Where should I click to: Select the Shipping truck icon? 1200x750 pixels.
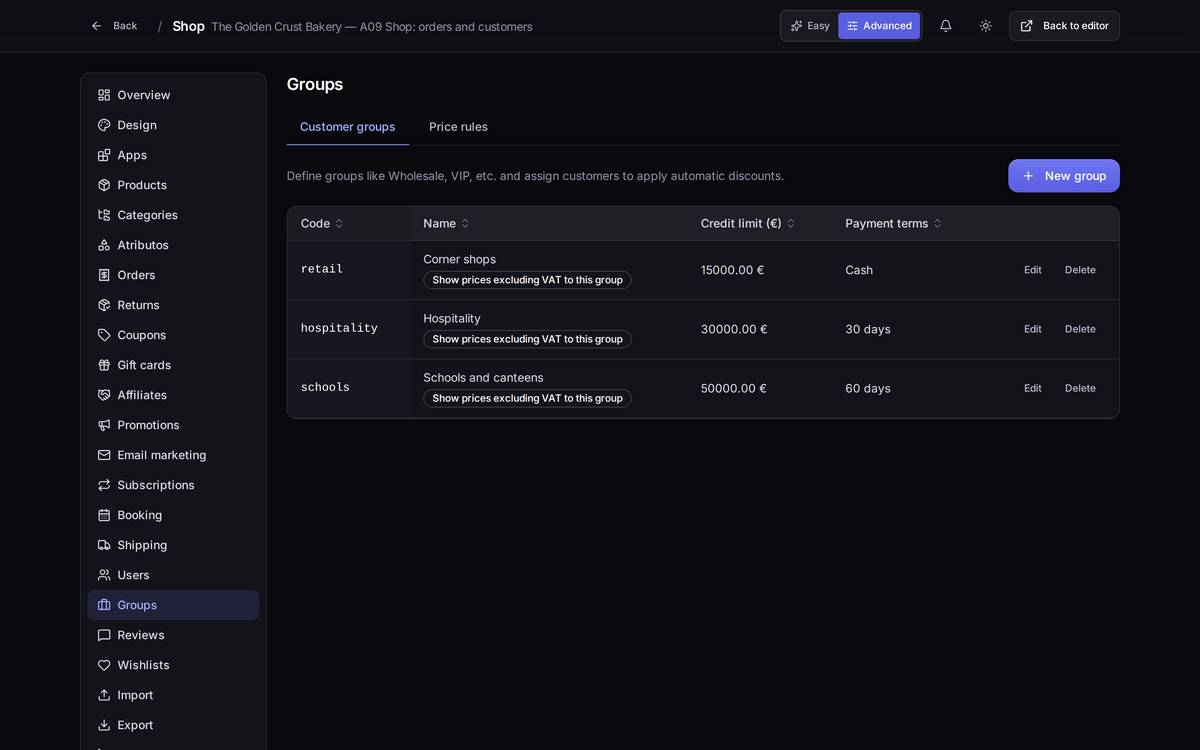pos(104,545)
